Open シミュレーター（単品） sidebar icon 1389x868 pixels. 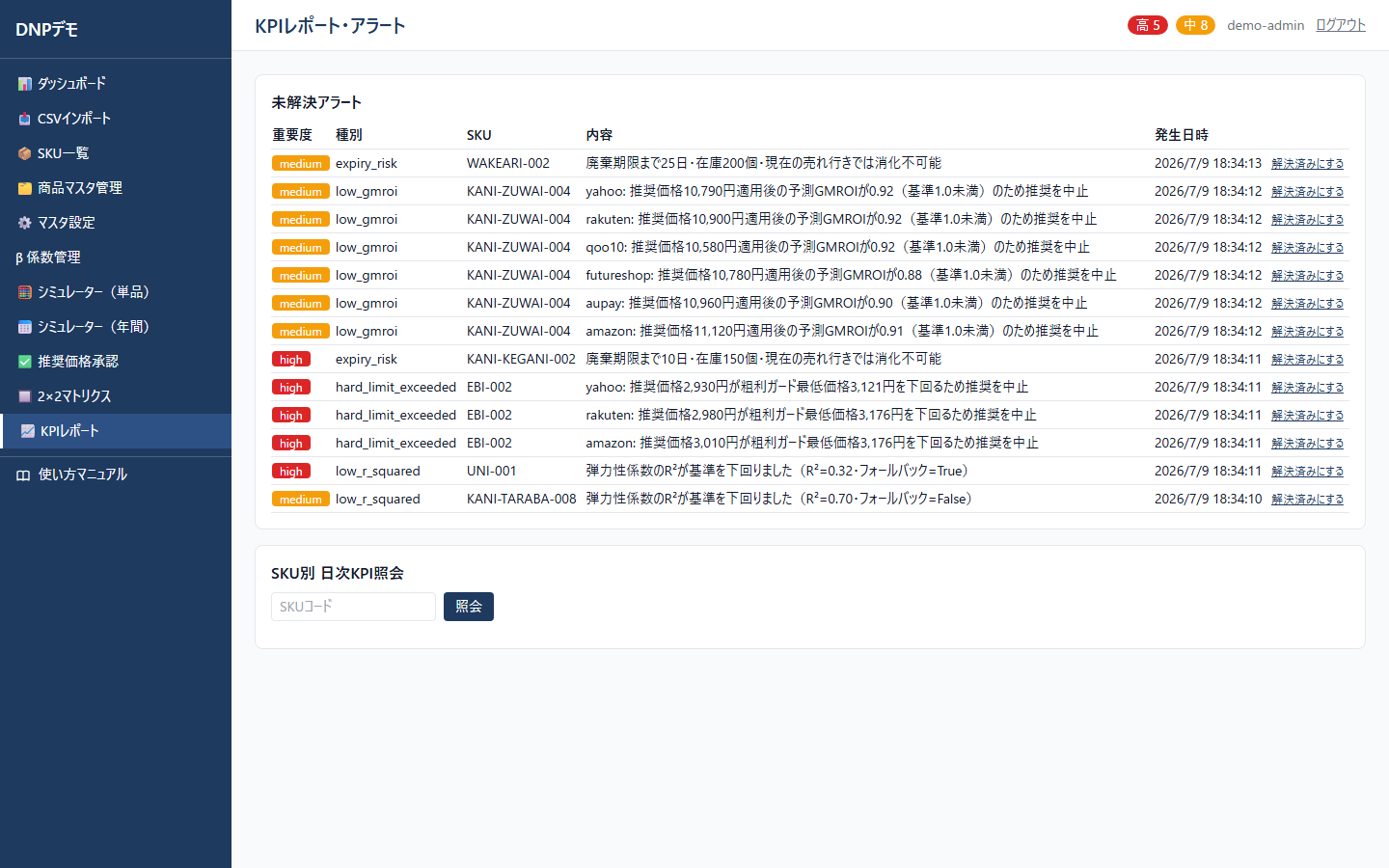[x=25, y=292]
